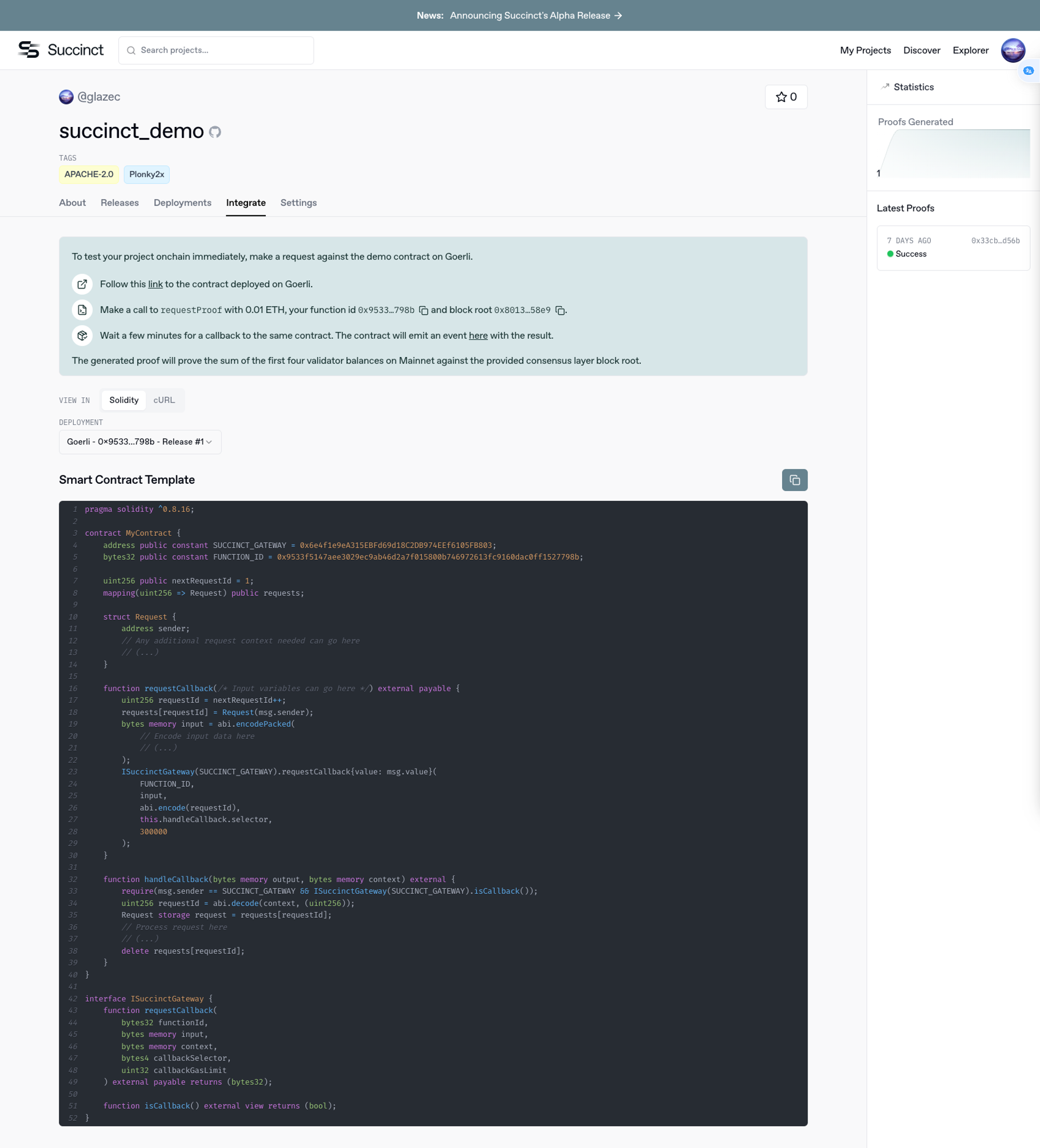Copy the Smart Contract Template code
Screen dimensions: 1040x1148
click(x=794, y=480)
